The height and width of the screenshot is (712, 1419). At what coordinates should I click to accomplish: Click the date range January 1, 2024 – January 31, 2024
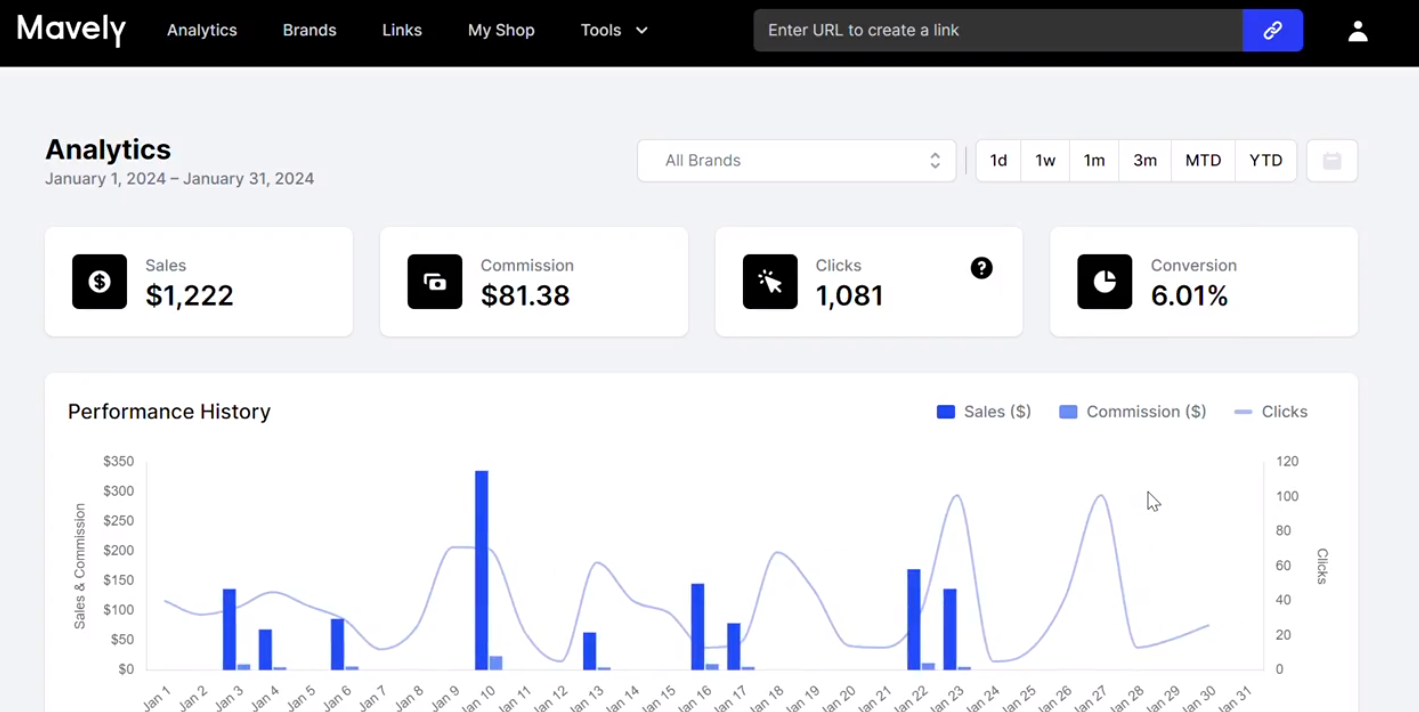180,179
